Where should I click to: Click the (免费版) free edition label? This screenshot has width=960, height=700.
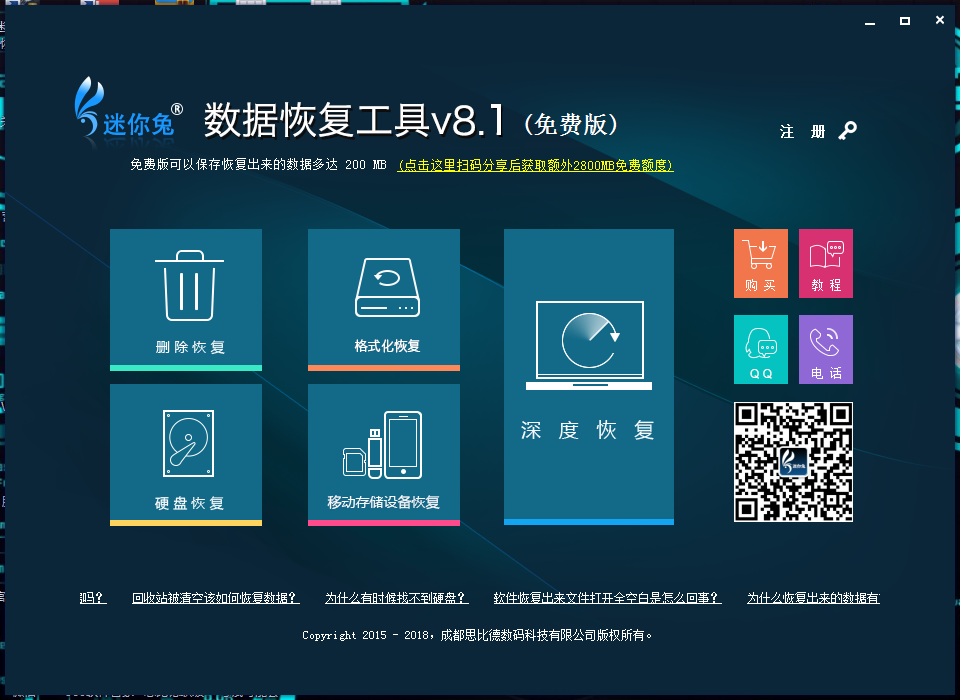tap(571, 124)
